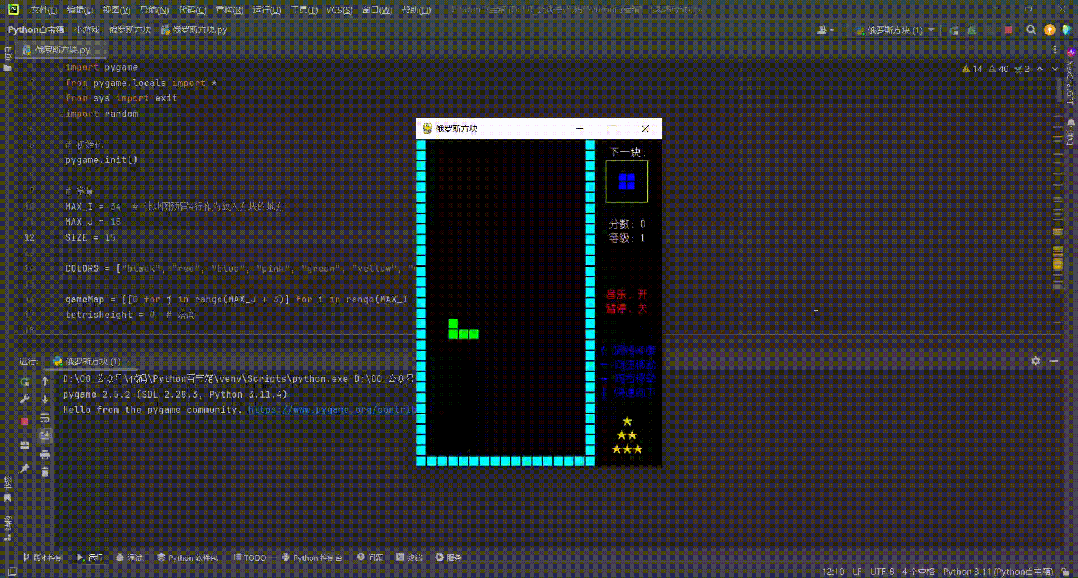This screenshot has width=1078, height=578.
Task: Click the code line starting "SIZE ="
Action: pos(91,238)
